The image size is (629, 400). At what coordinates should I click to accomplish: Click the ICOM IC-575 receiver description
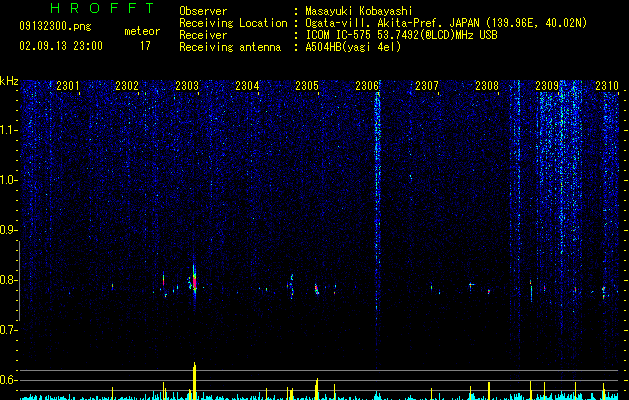[x=401, y=35]
